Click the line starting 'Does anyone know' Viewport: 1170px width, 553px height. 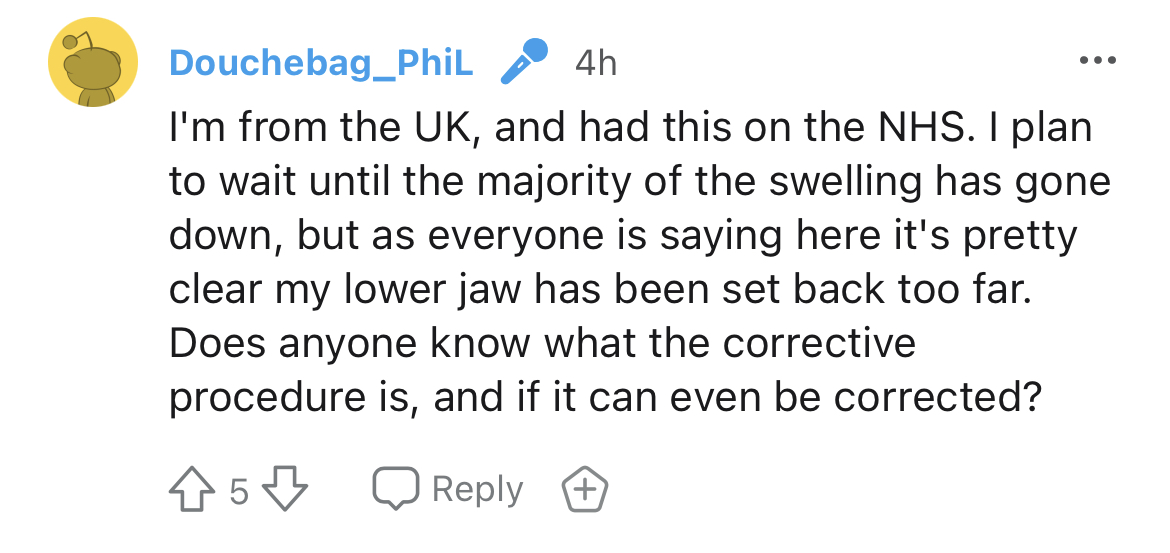[x=542, y=343]
